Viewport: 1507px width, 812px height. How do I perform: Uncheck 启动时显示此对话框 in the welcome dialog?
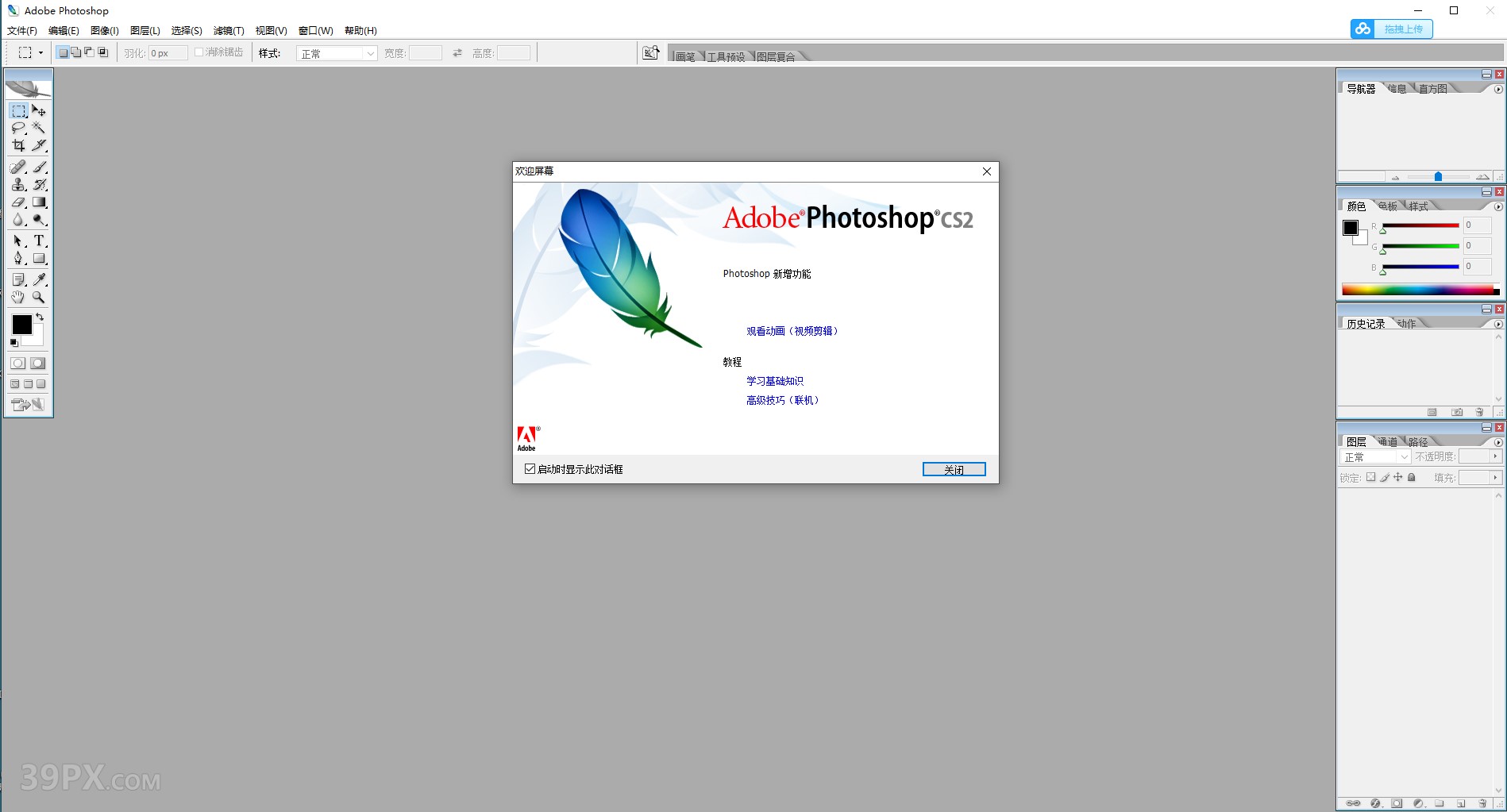530,468
